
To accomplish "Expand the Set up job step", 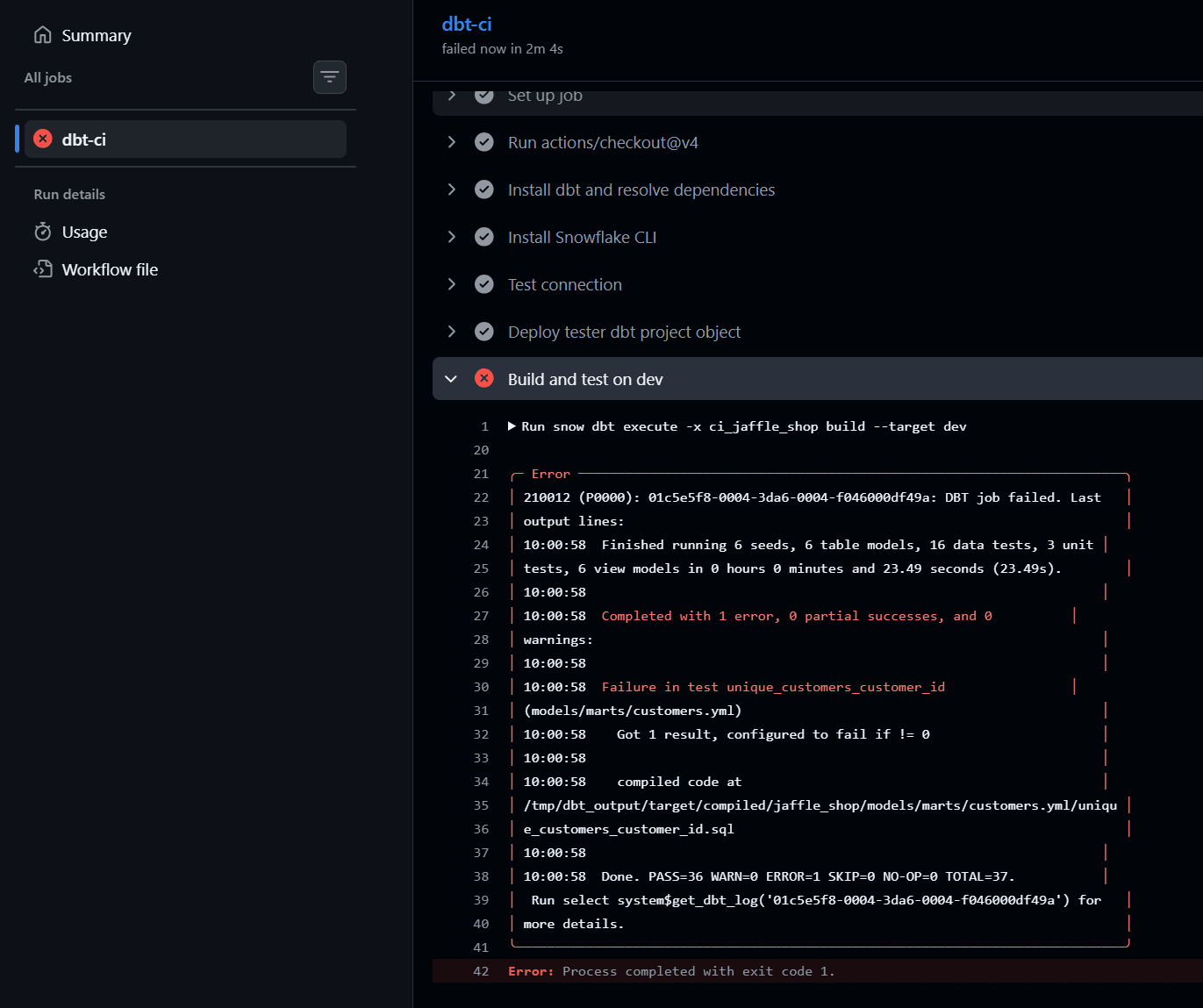I will tap(452, 95).
